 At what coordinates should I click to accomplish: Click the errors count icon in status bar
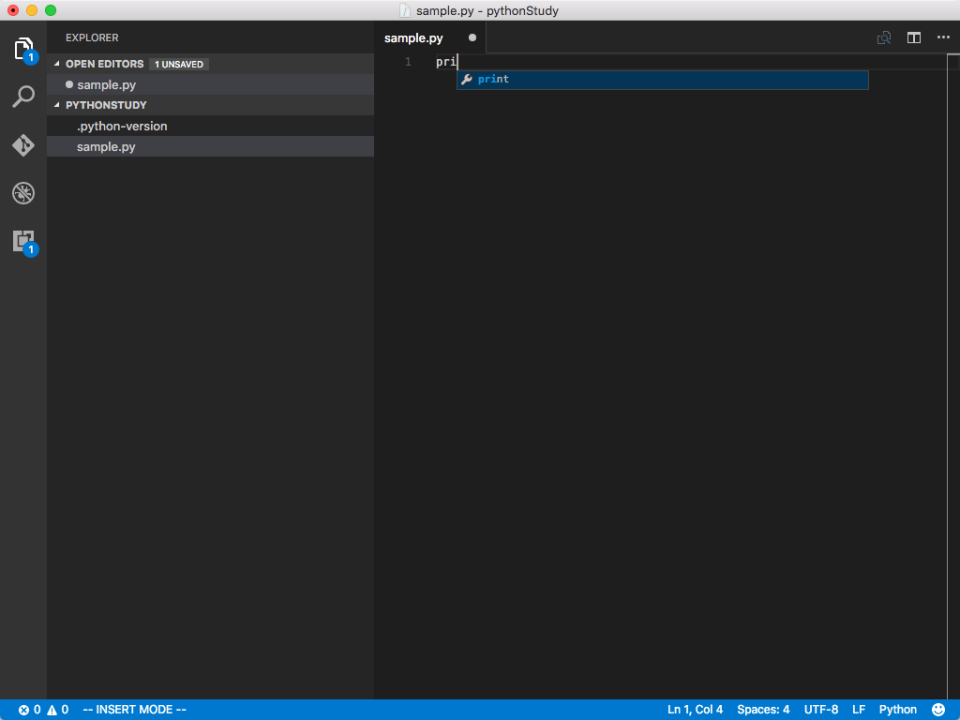[x=24, y=710]
